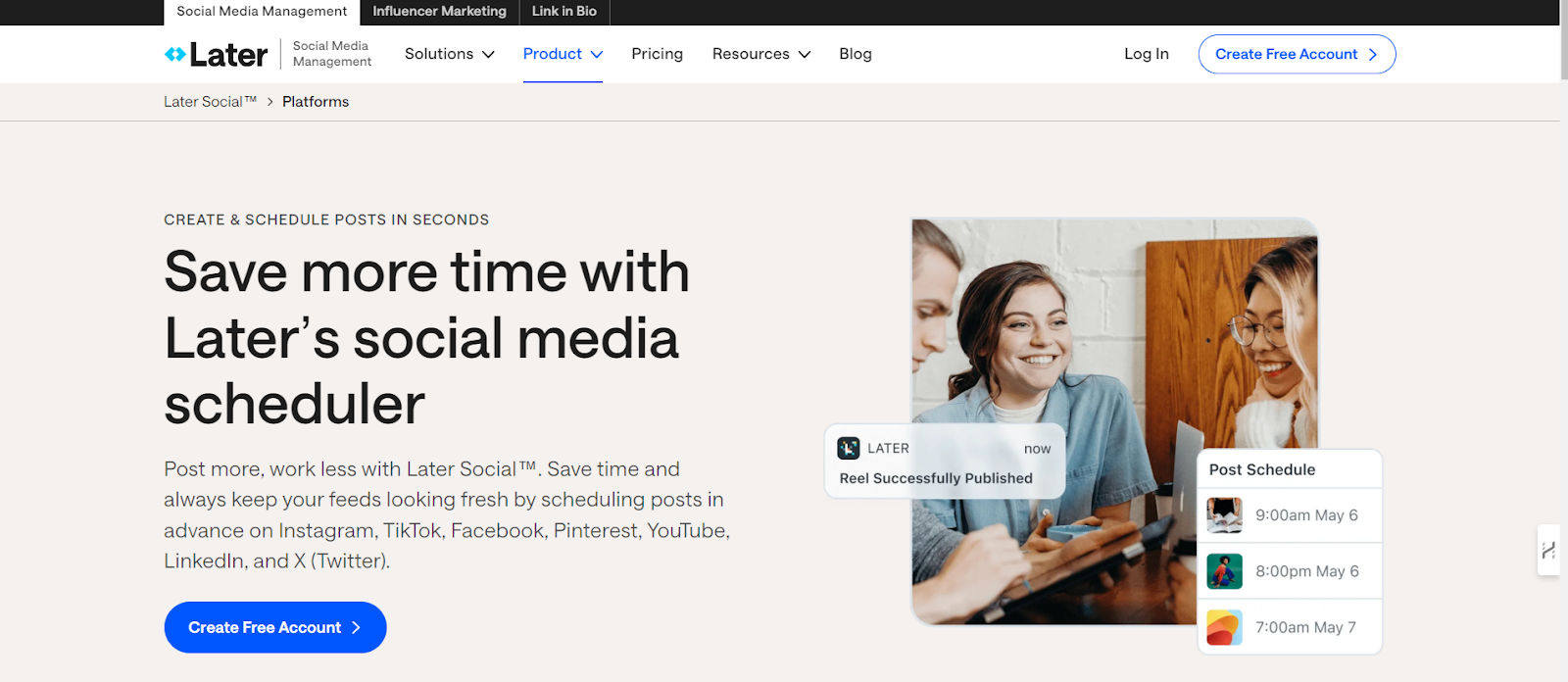Go to the Blog page
Viewport: 1568px width, 682px height.
pos(856,54)
